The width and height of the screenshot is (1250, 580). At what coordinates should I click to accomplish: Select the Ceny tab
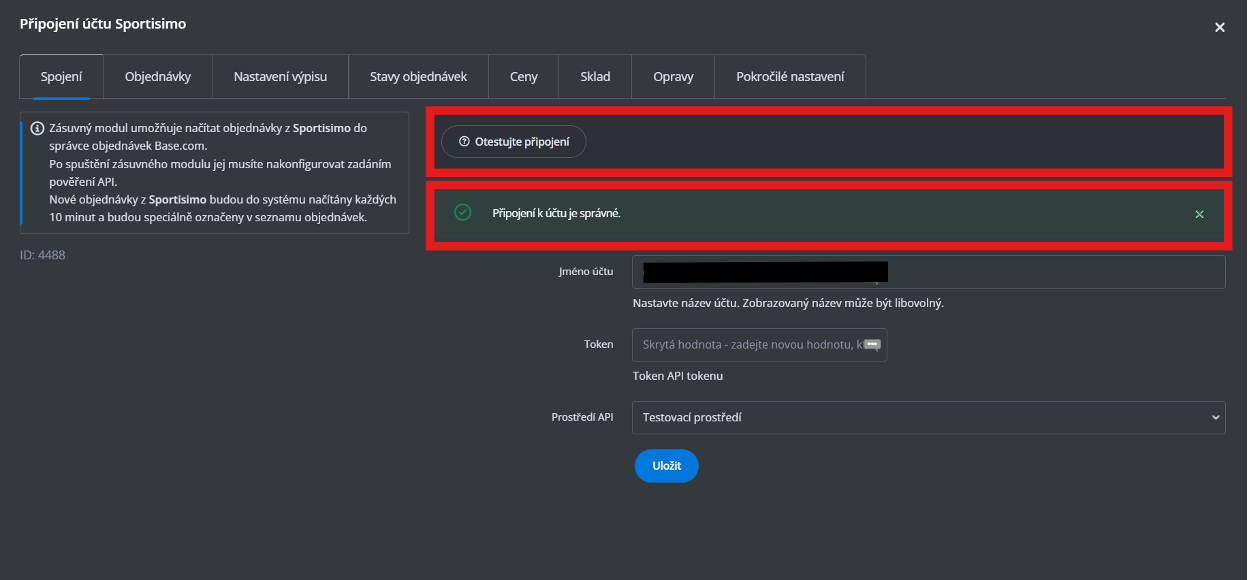524,77
